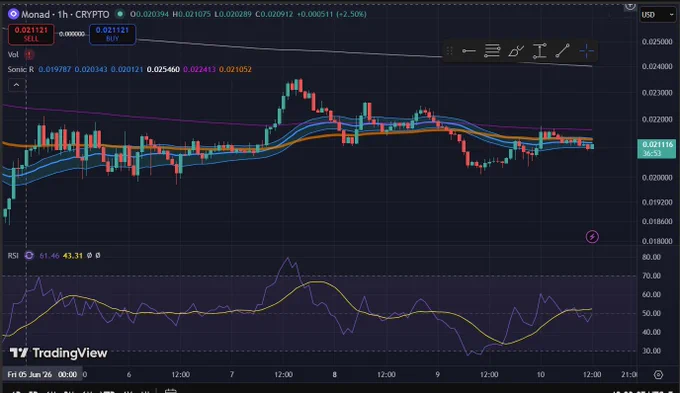Click Sonic R value 0.020343
This screenshot has height=393, width=680.
(91, 69)
